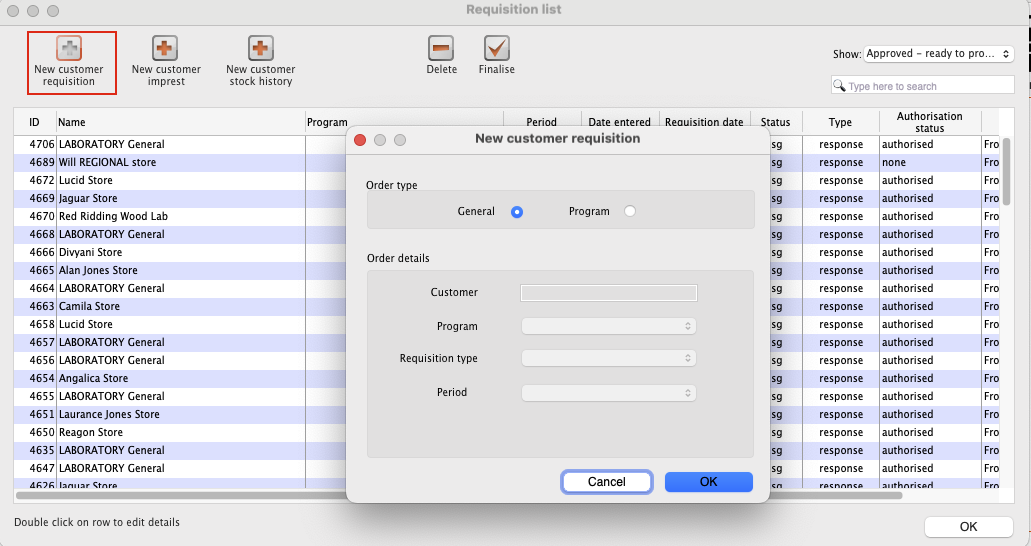Screen dimensions: 1031x546
Task: Sort by the Authorisation status column header
Action: click(929, 122)
